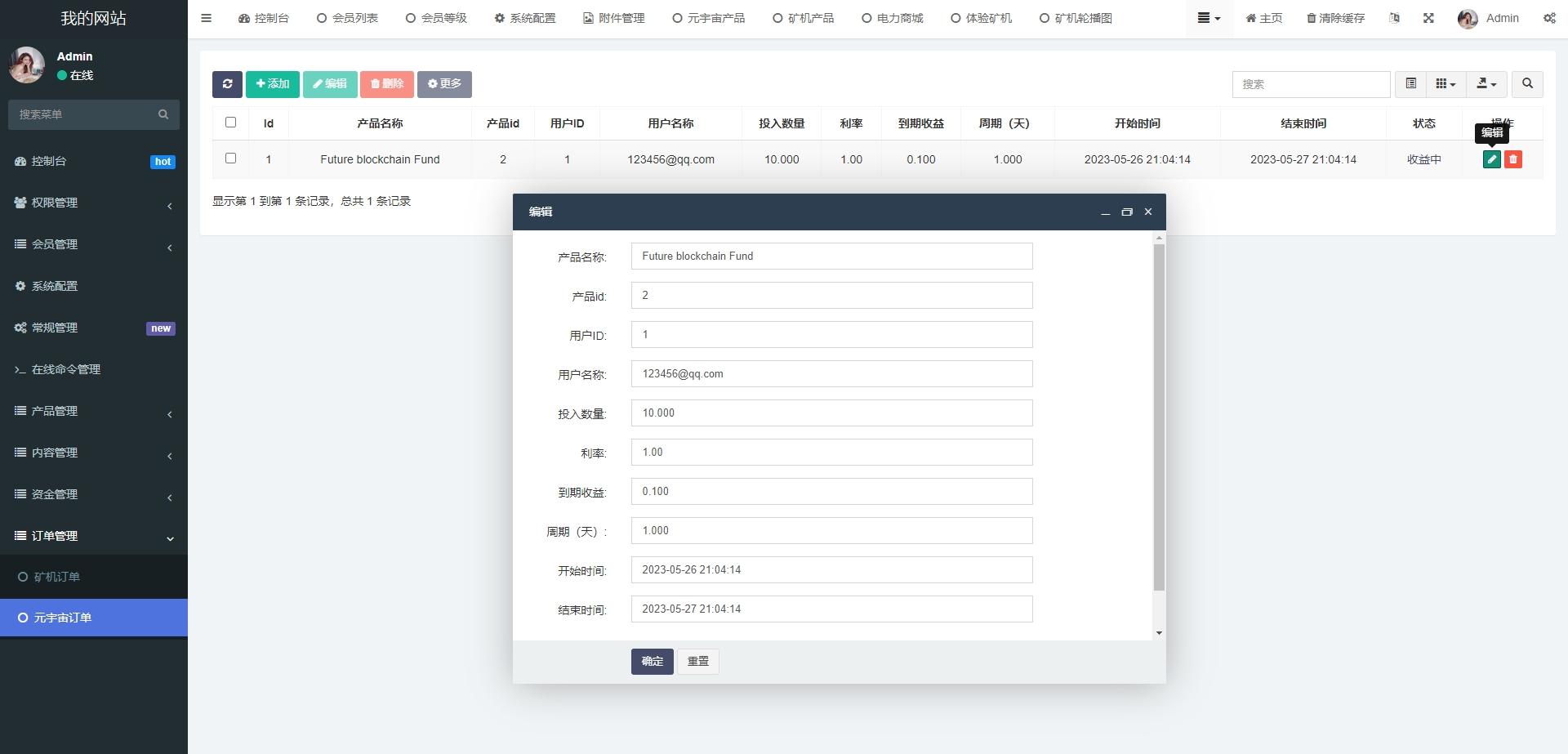Switch to 控制台 top tab
Image resolution: width=1568 pixels, height=754 pixels.
(x=264, y=18)
